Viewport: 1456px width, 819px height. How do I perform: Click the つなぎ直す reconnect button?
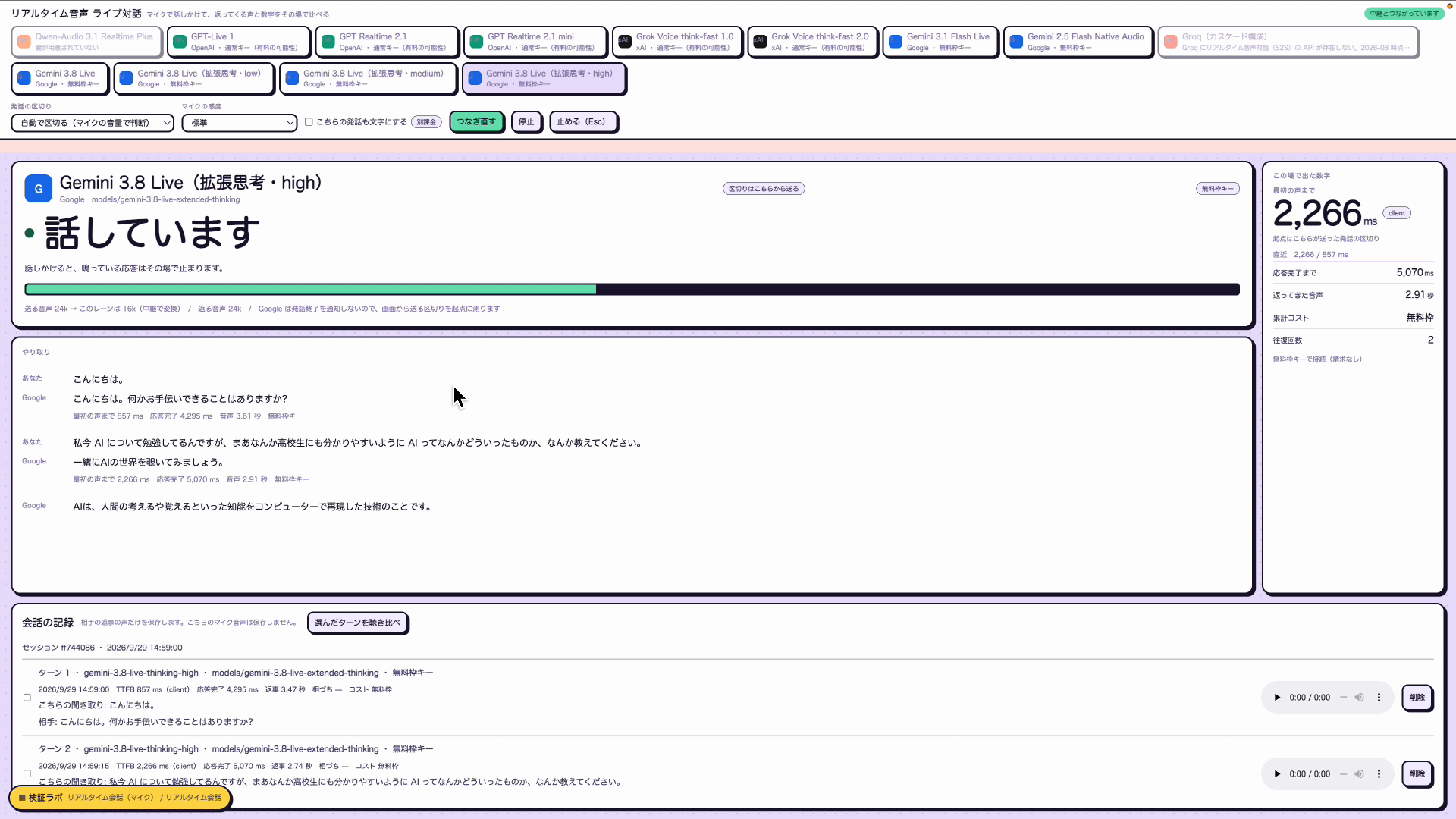[x=476, y=122]
